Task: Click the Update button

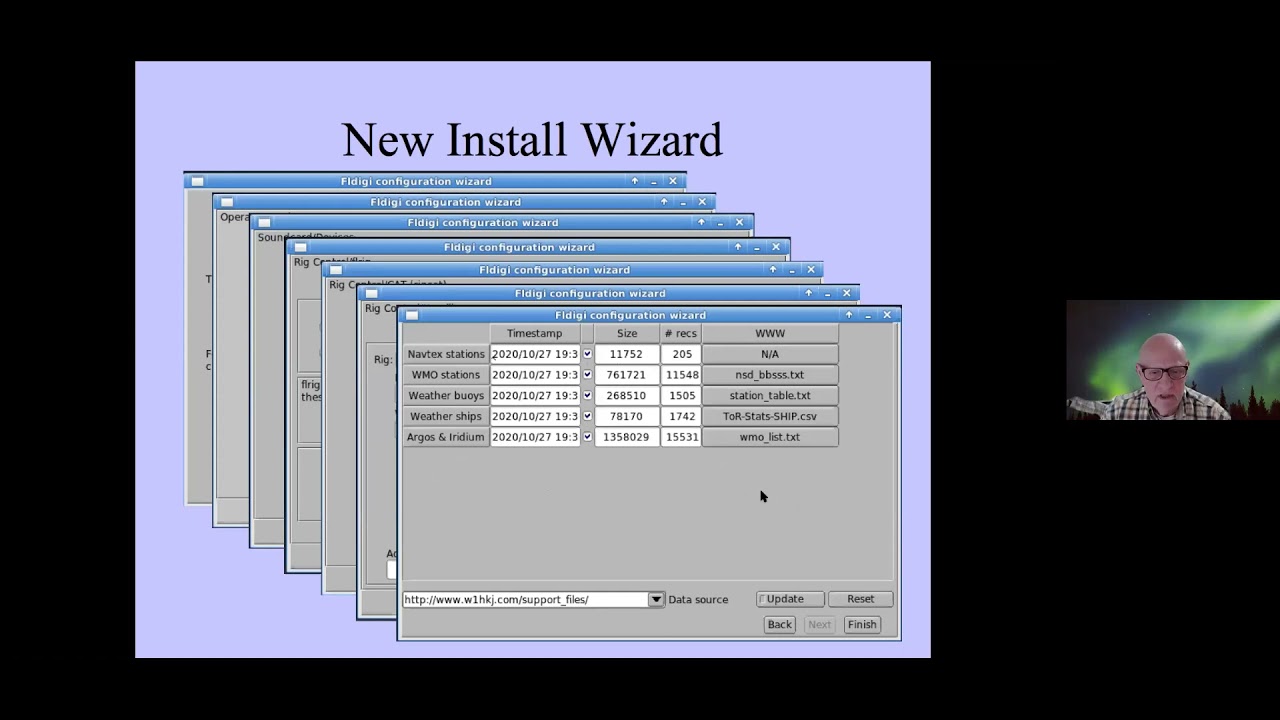Action: point(790,599)
